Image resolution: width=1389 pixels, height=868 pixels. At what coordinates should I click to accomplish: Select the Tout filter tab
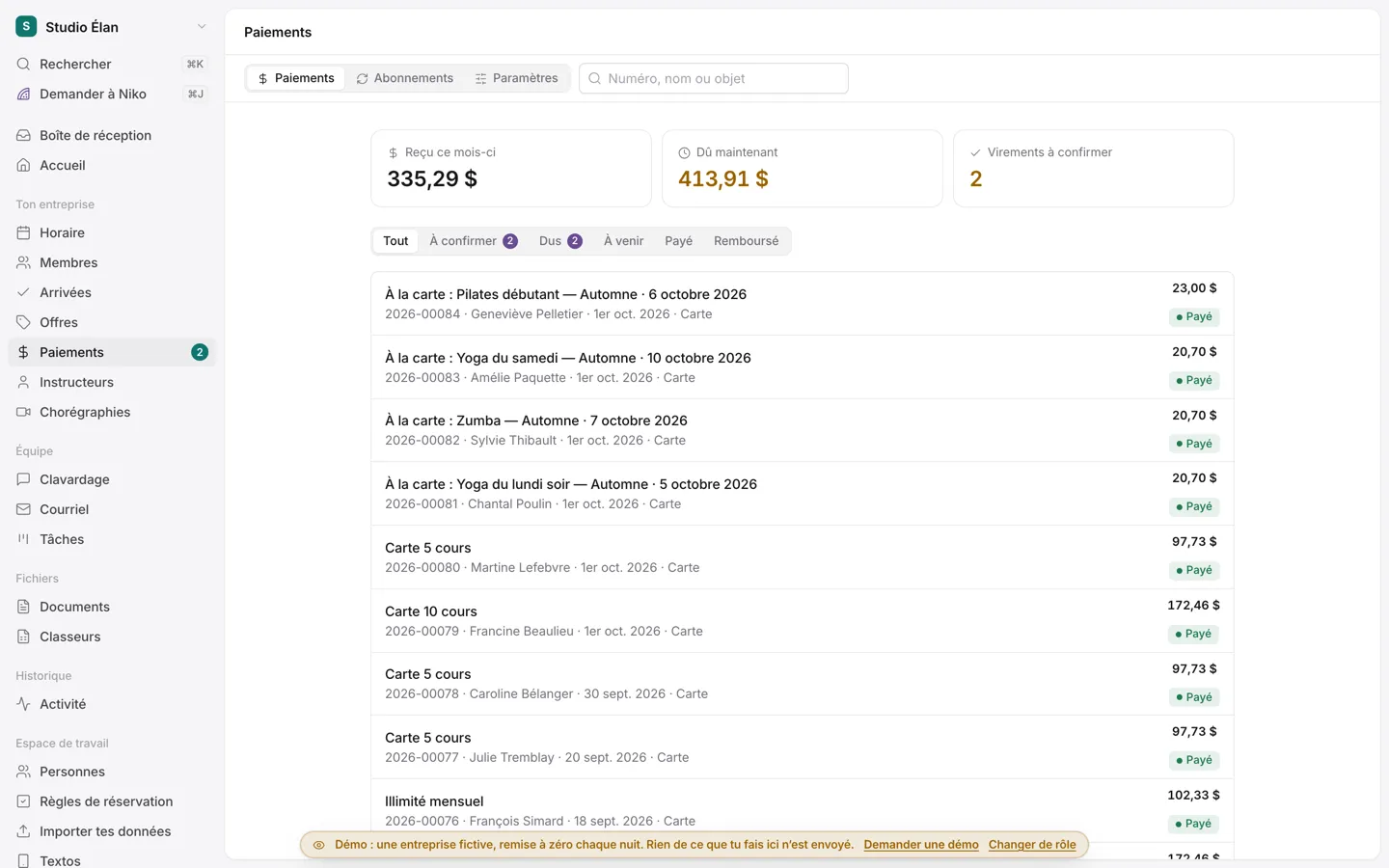coord(395,241)
